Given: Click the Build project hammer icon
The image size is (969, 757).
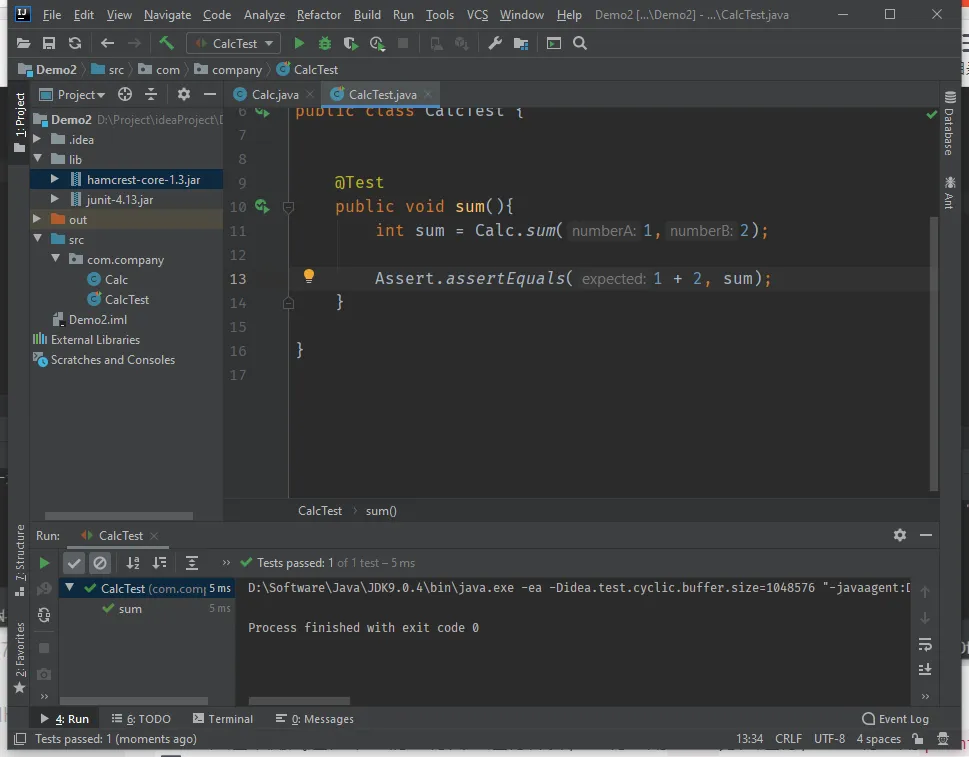Looking at the screenshot, I should pos(166,43).
